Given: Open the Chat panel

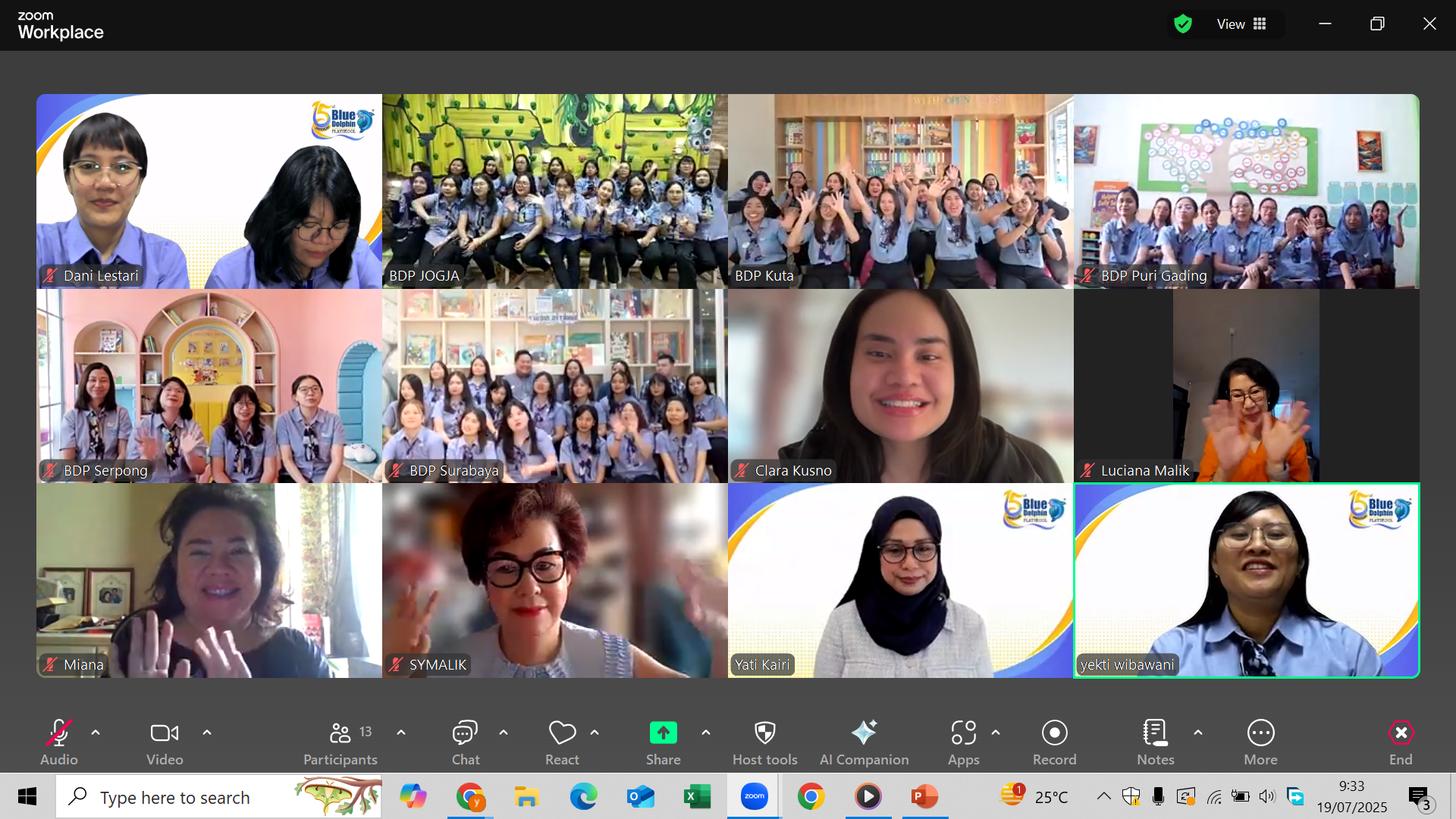Looking at the screenshot, I should point(465,733).
